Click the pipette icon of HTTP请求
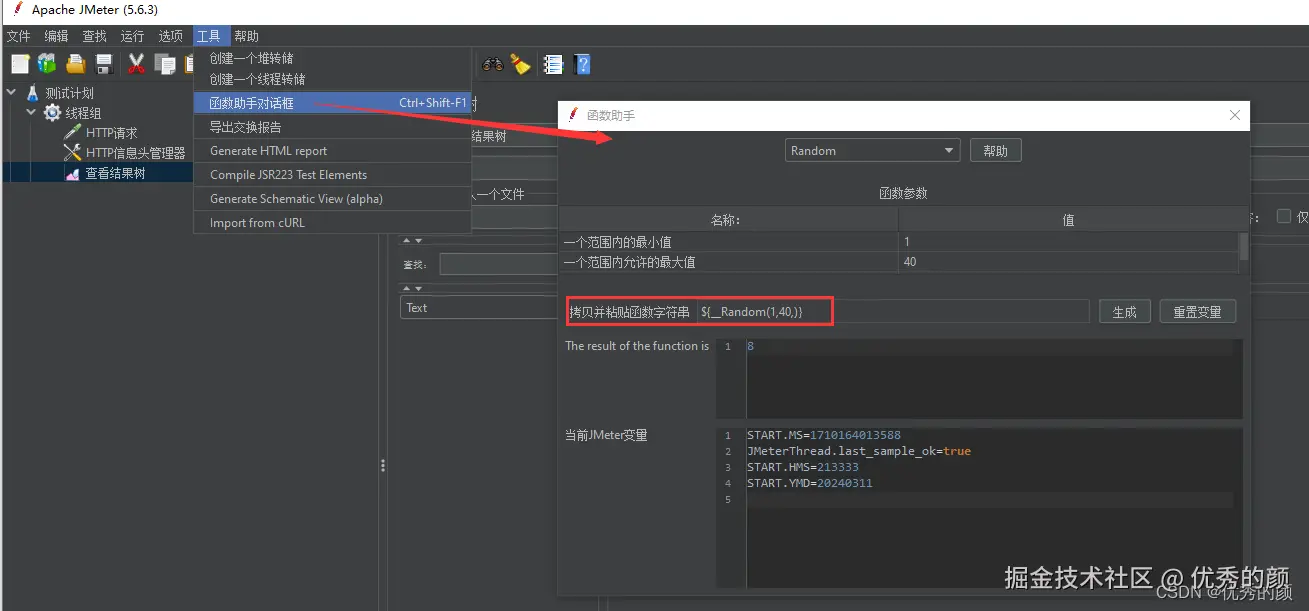 coord(72,133)
